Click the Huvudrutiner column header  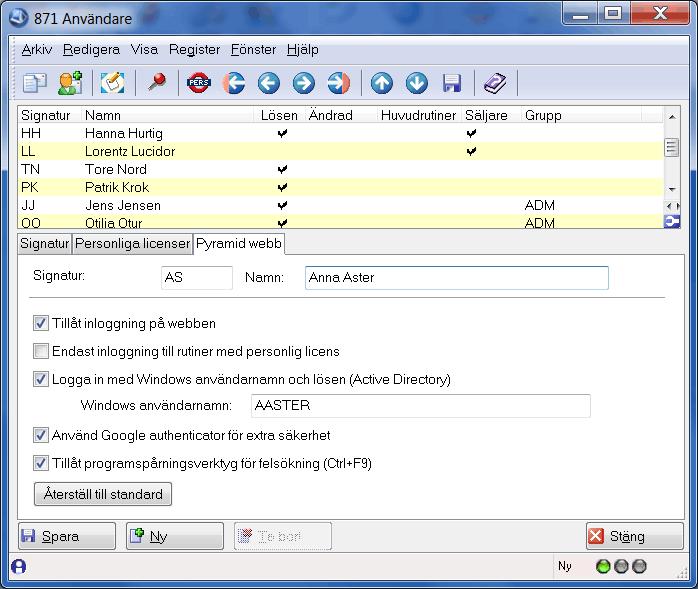click(418, 115)
